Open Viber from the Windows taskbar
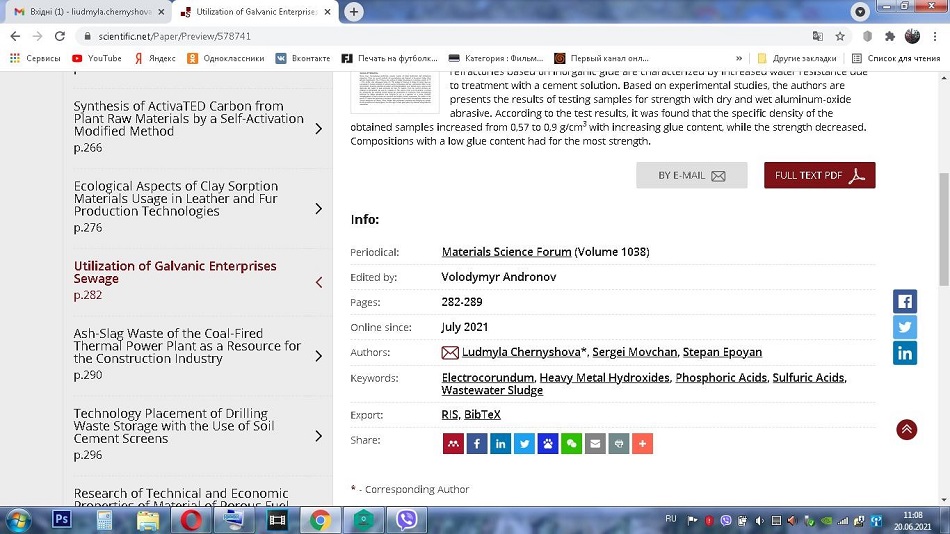 click(406, 520)
